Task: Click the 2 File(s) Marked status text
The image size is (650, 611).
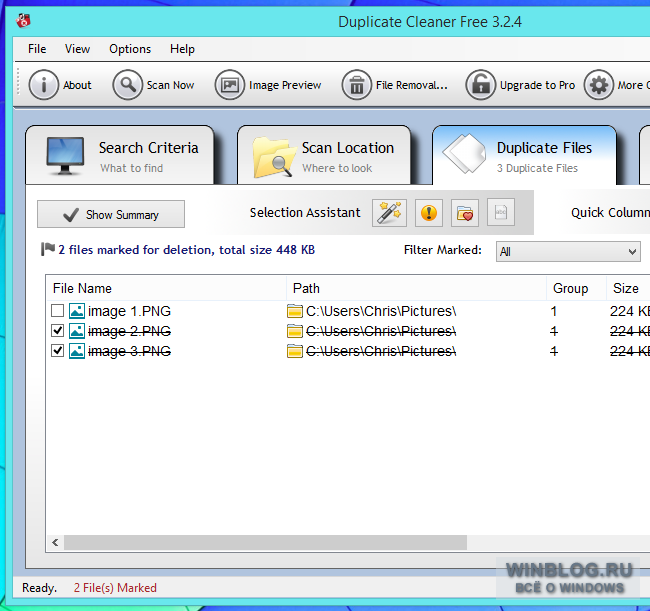Action: [x=115, y=588]
